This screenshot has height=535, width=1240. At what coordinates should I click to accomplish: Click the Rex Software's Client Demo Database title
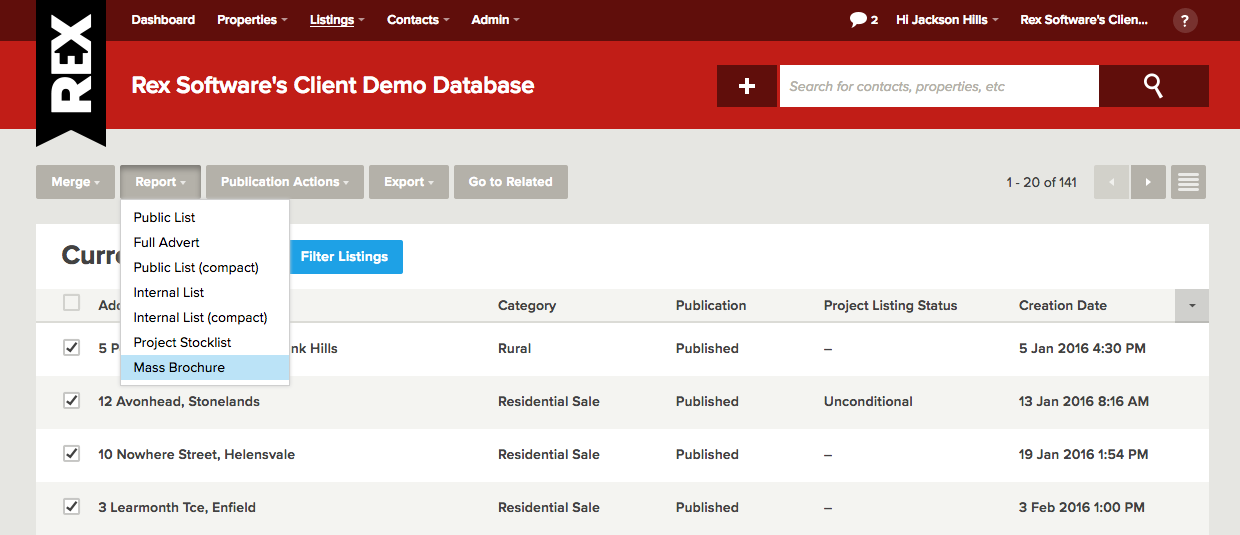click(333, 86)
